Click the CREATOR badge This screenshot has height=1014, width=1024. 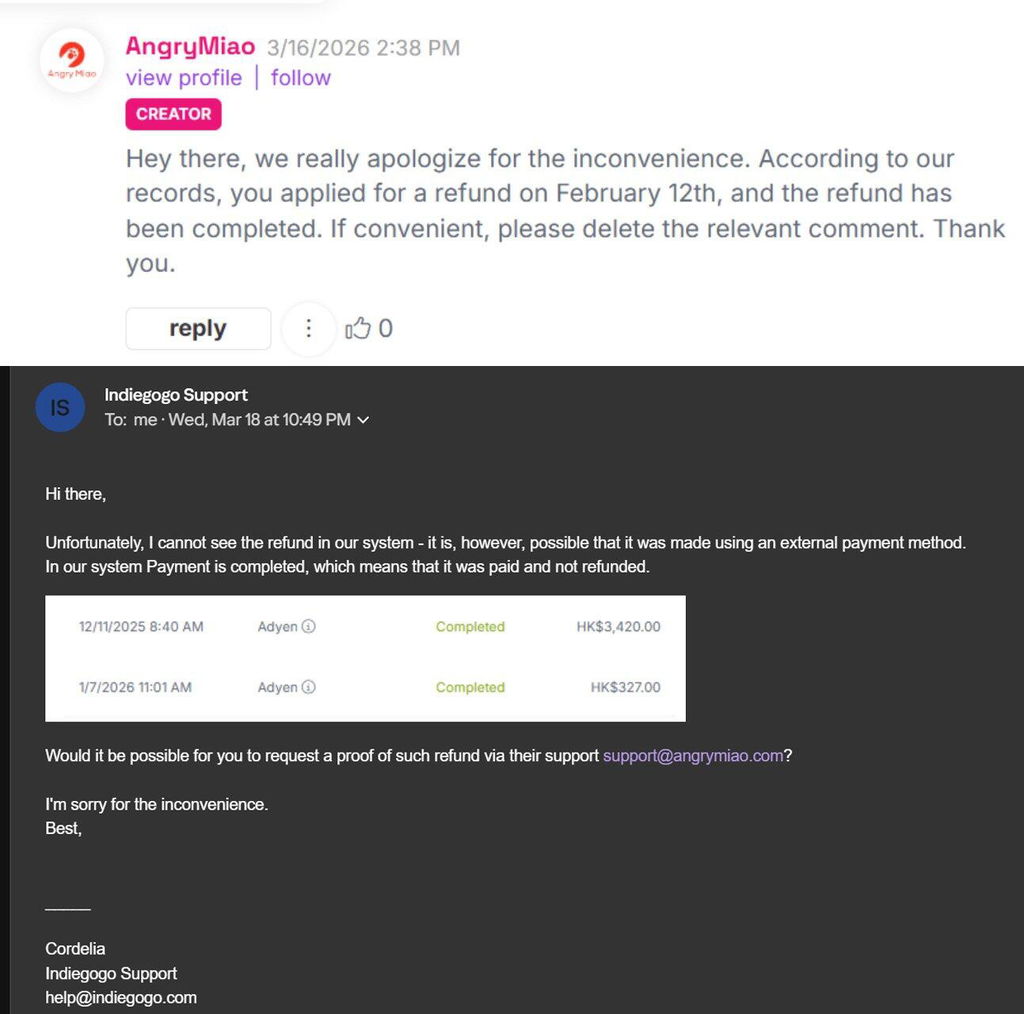173,114
